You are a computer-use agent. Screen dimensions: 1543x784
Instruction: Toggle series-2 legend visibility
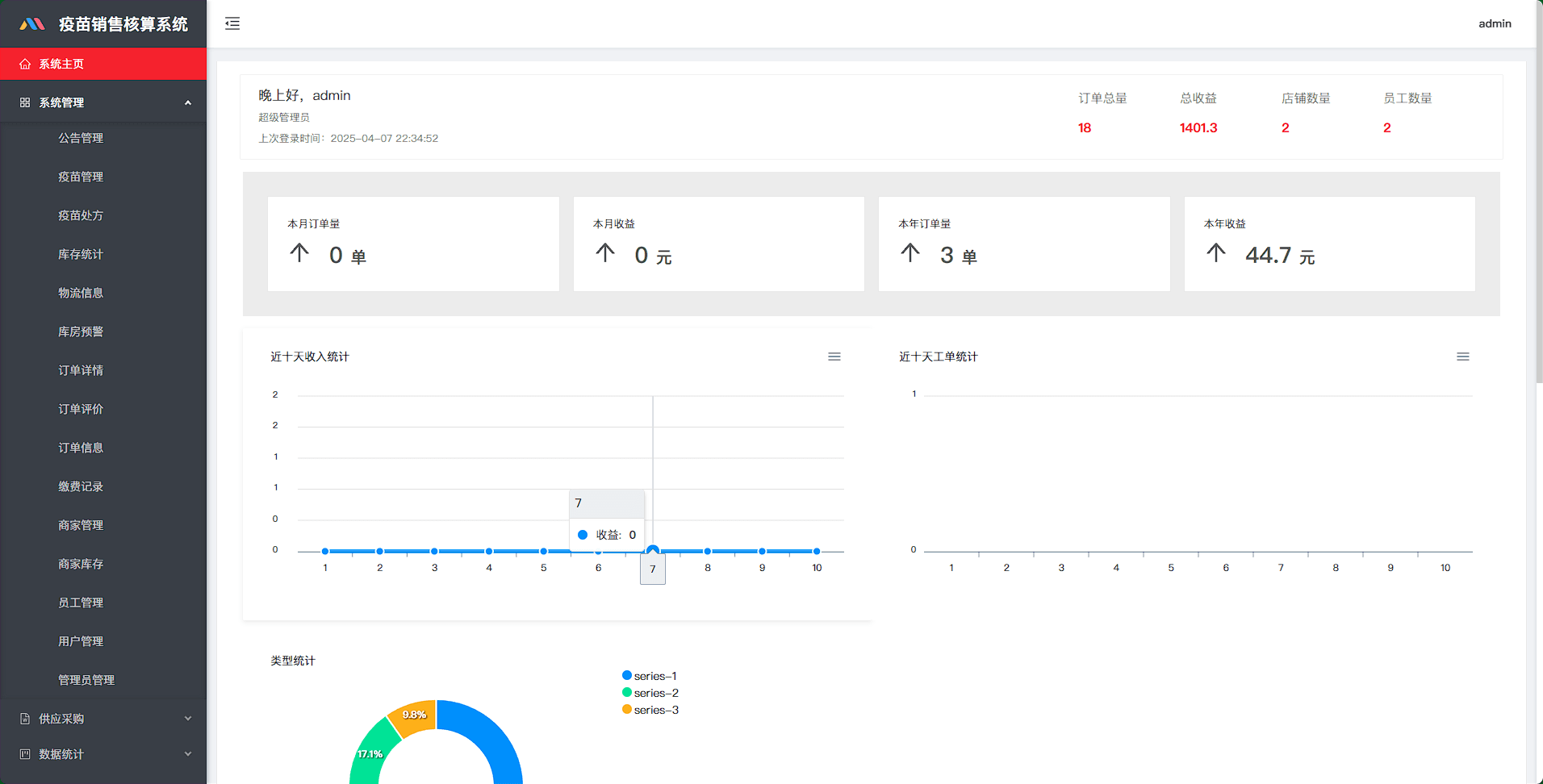[650, 693]
